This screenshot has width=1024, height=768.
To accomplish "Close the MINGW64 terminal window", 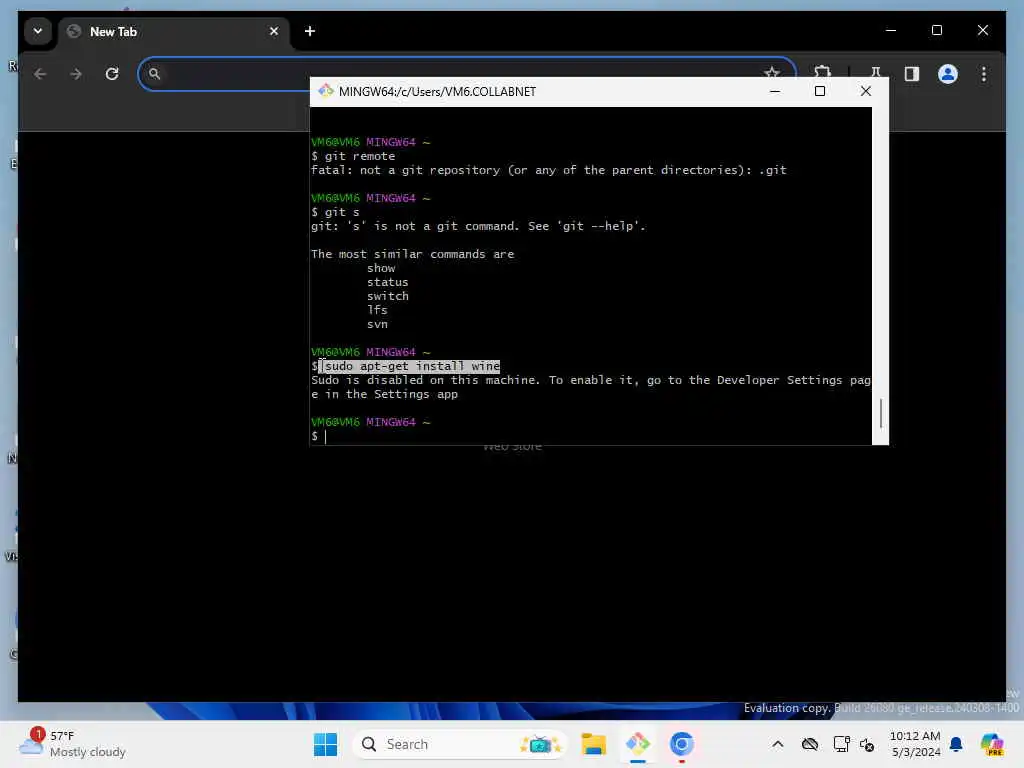I will 865,91.
